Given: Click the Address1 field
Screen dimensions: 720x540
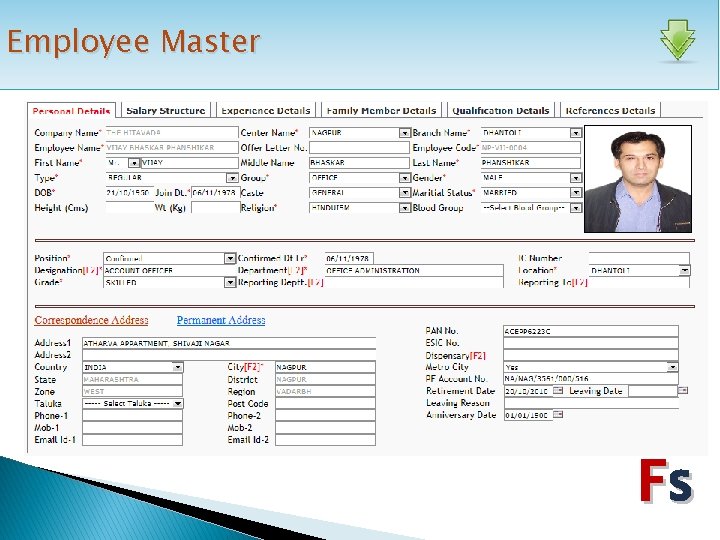Looking at the screenshot, I should 229,343.
